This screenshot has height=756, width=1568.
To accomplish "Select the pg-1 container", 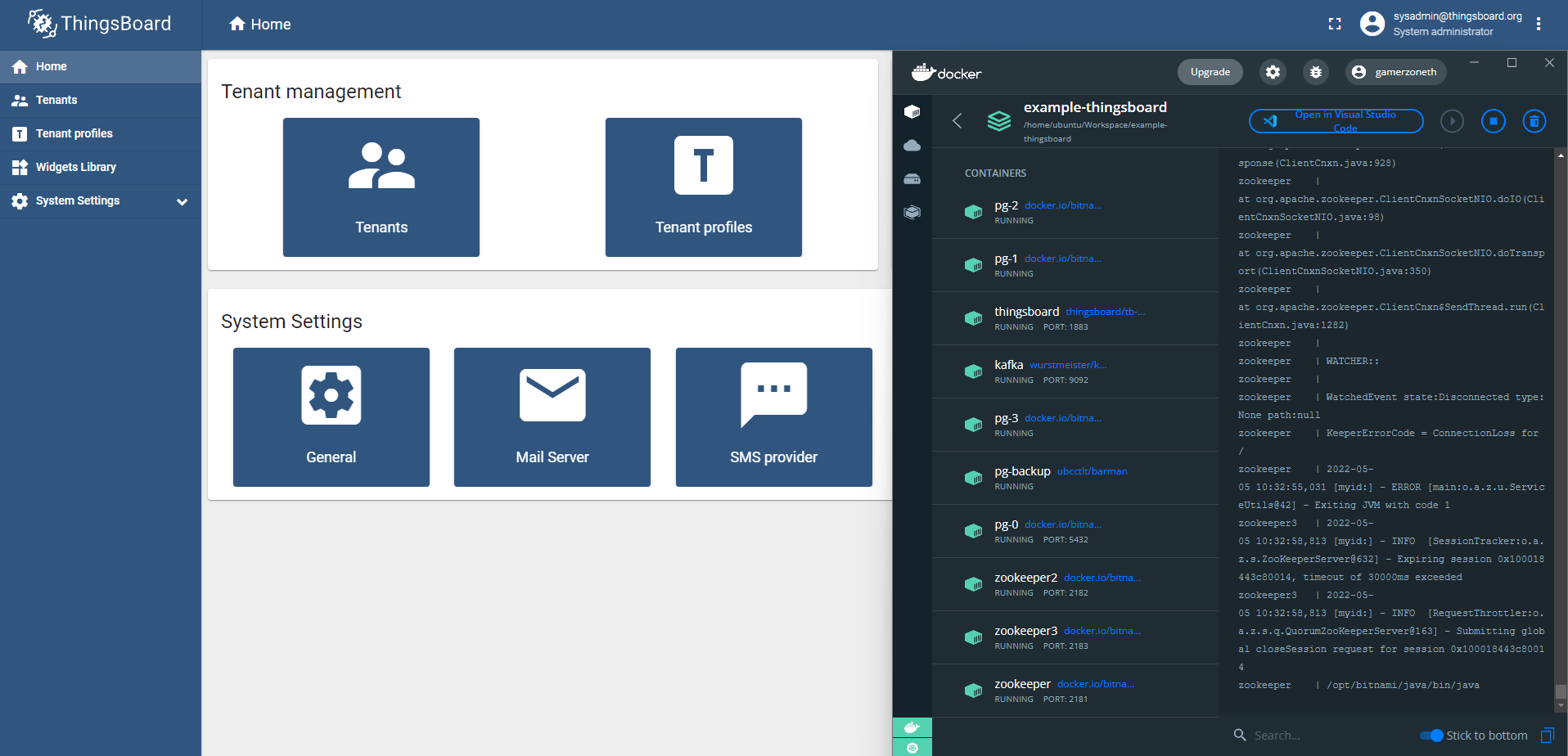I will (1075, 265).
